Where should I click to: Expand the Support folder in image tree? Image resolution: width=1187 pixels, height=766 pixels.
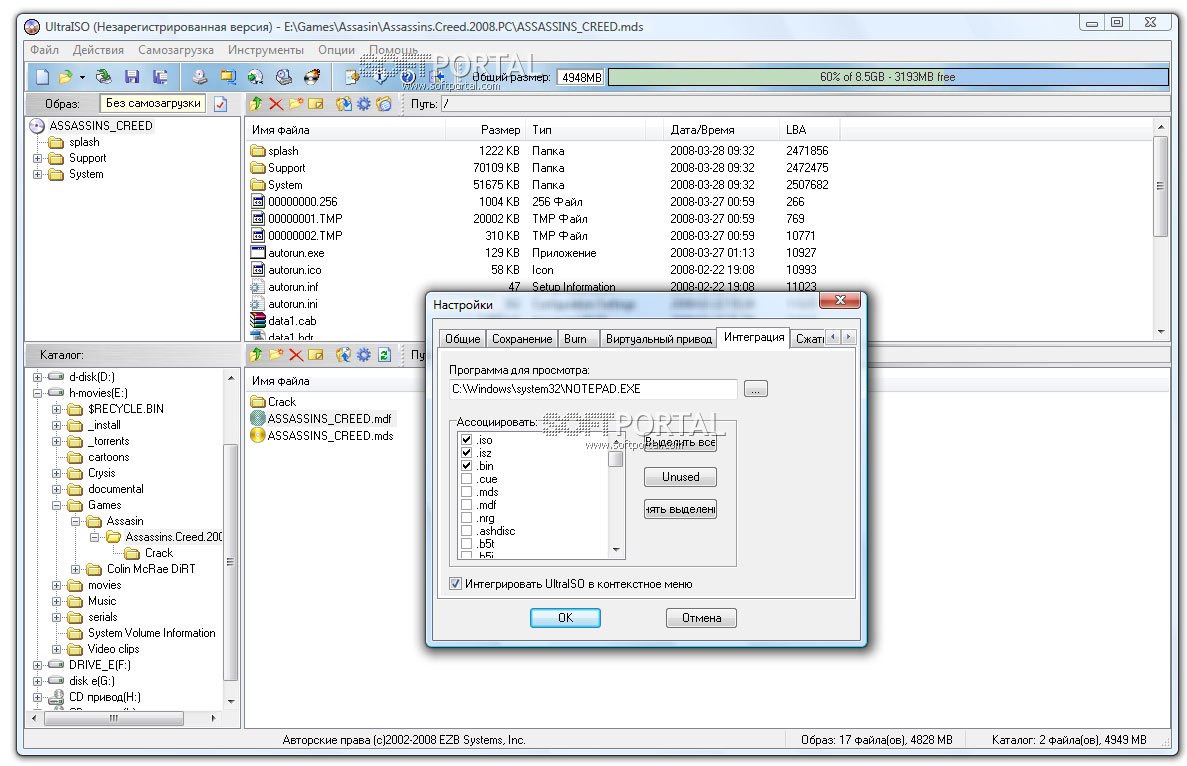37,158
